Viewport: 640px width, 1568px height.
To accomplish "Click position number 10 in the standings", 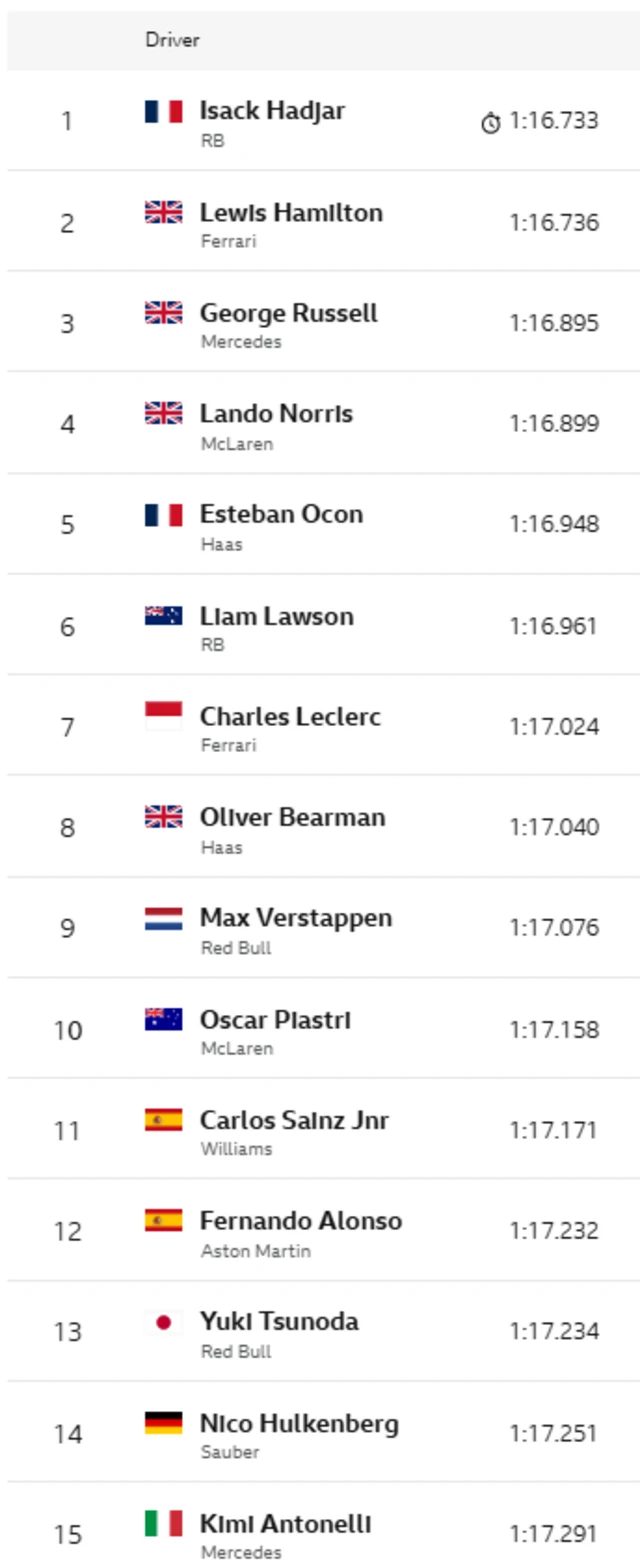I will click(67, 1030).
